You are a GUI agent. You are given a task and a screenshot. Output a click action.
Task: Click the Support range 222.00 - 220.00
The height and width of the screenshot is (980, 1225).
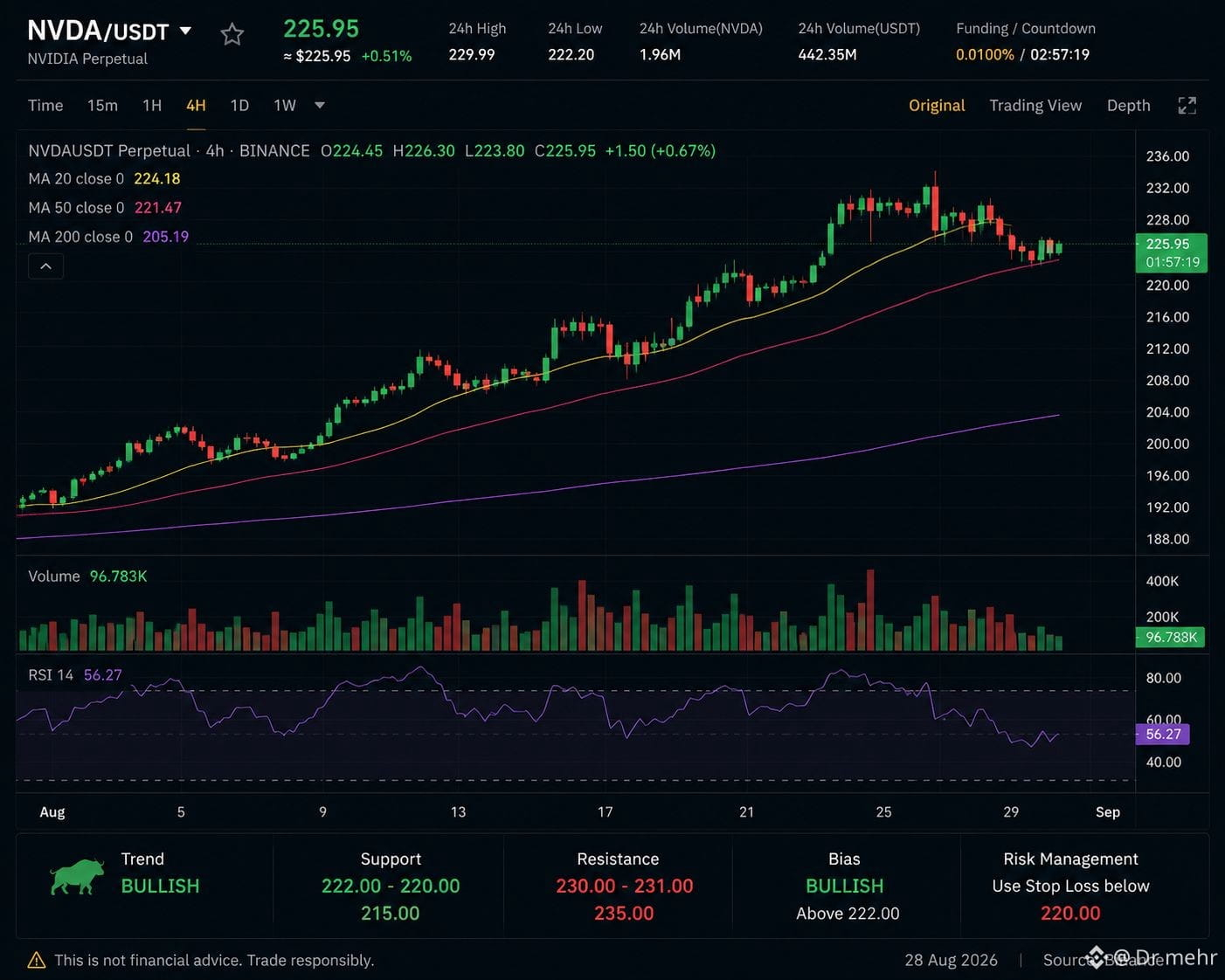(391, 887)
